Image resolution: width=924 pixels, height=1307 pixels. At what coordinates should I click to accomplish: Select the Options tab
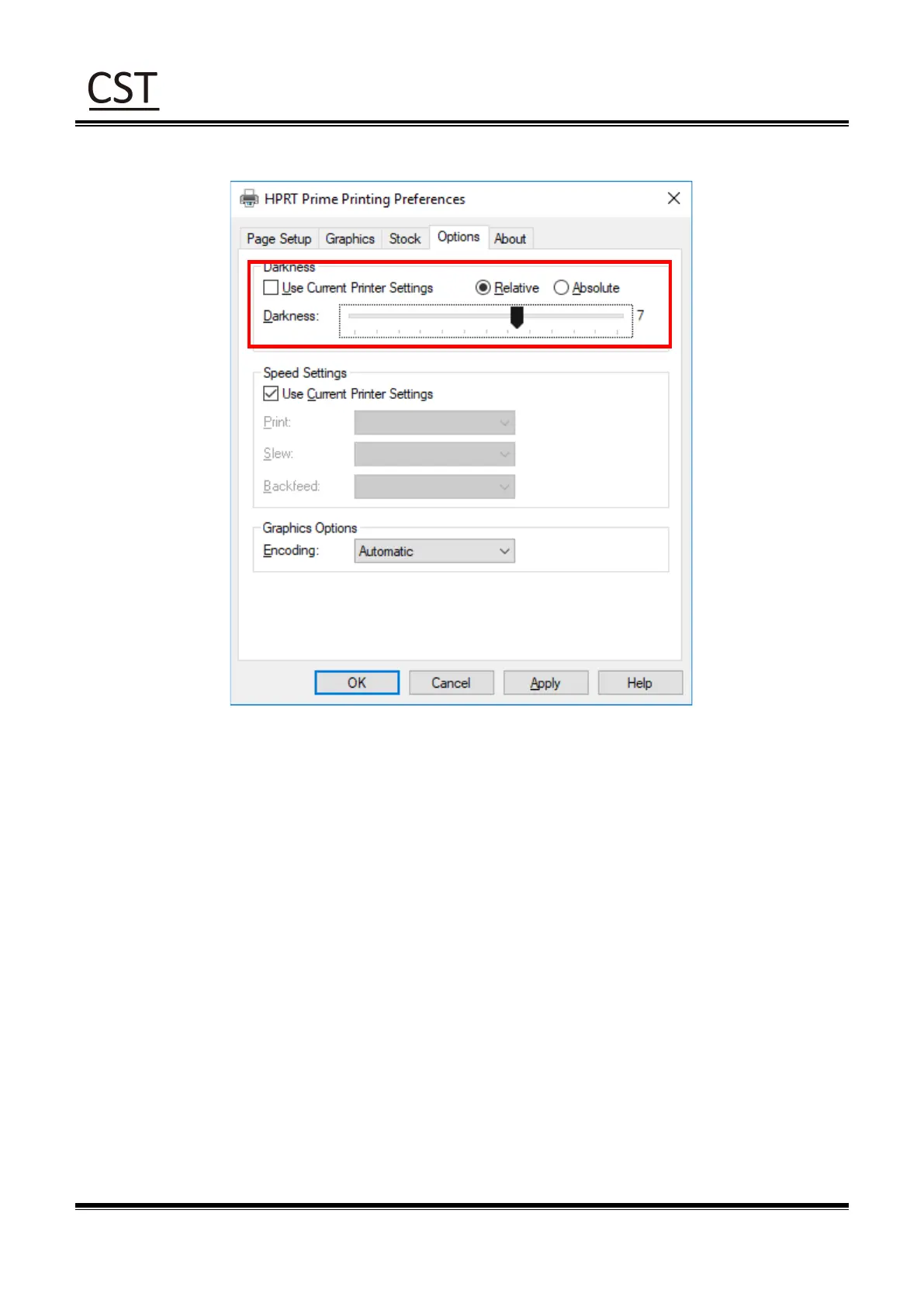coord(459,237)
